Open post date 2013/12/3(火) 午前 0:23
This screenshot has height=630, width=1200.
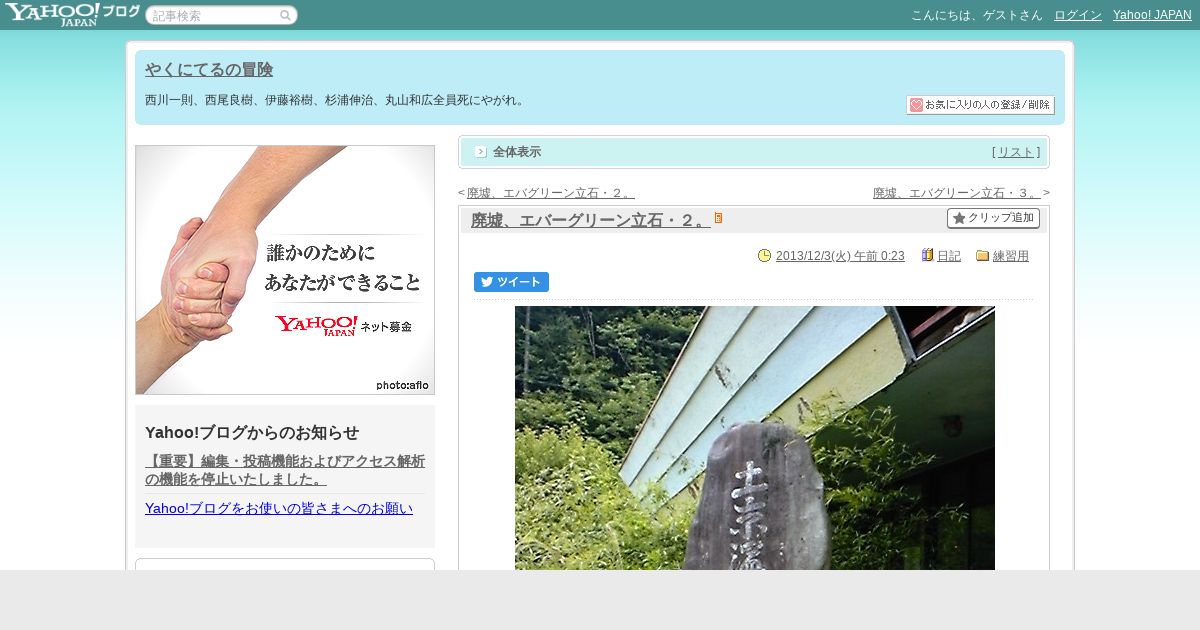[840, 256]
